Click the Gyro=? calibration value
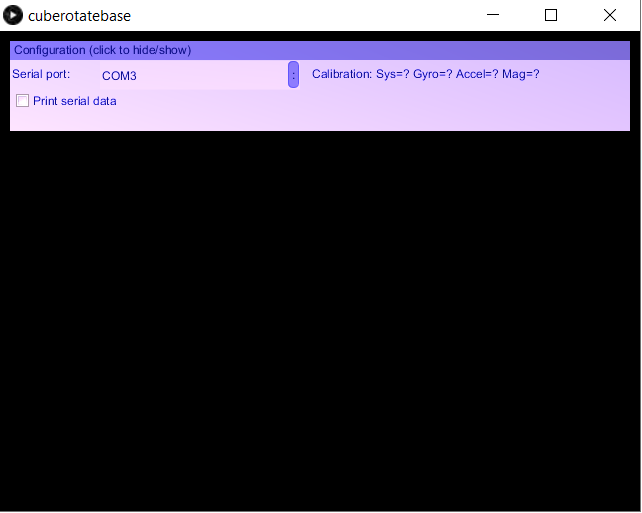 [x=432, y=74]
